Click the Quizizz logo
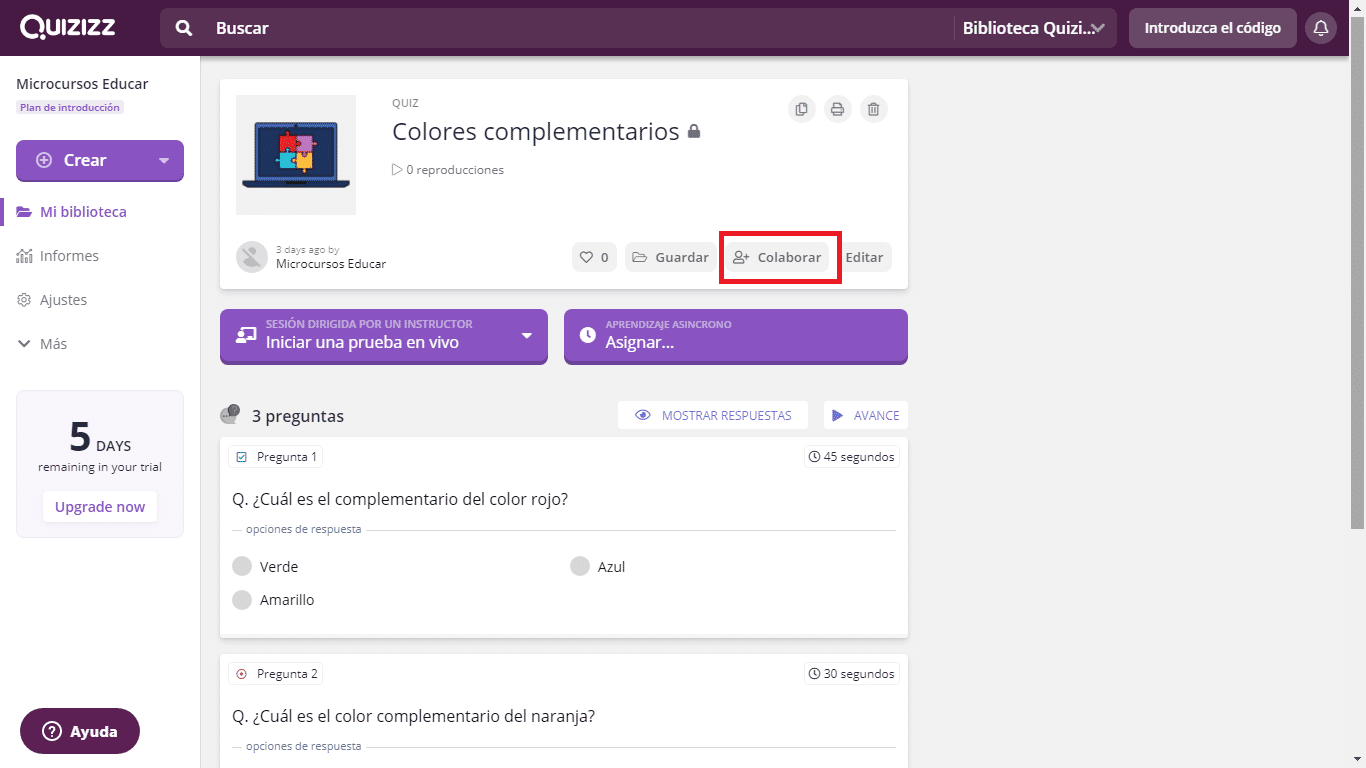The height and width of the screenshot is (768, 1366). [68, 28]
